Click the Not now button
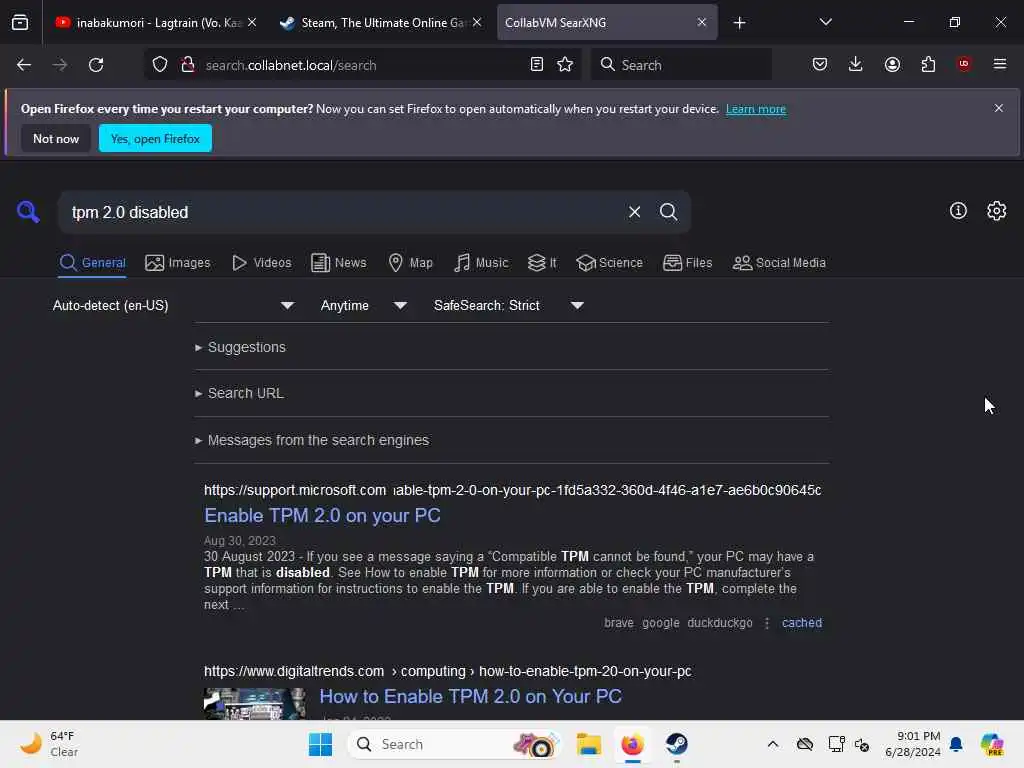Viewport: 1024px width, 768px height. 56,138
